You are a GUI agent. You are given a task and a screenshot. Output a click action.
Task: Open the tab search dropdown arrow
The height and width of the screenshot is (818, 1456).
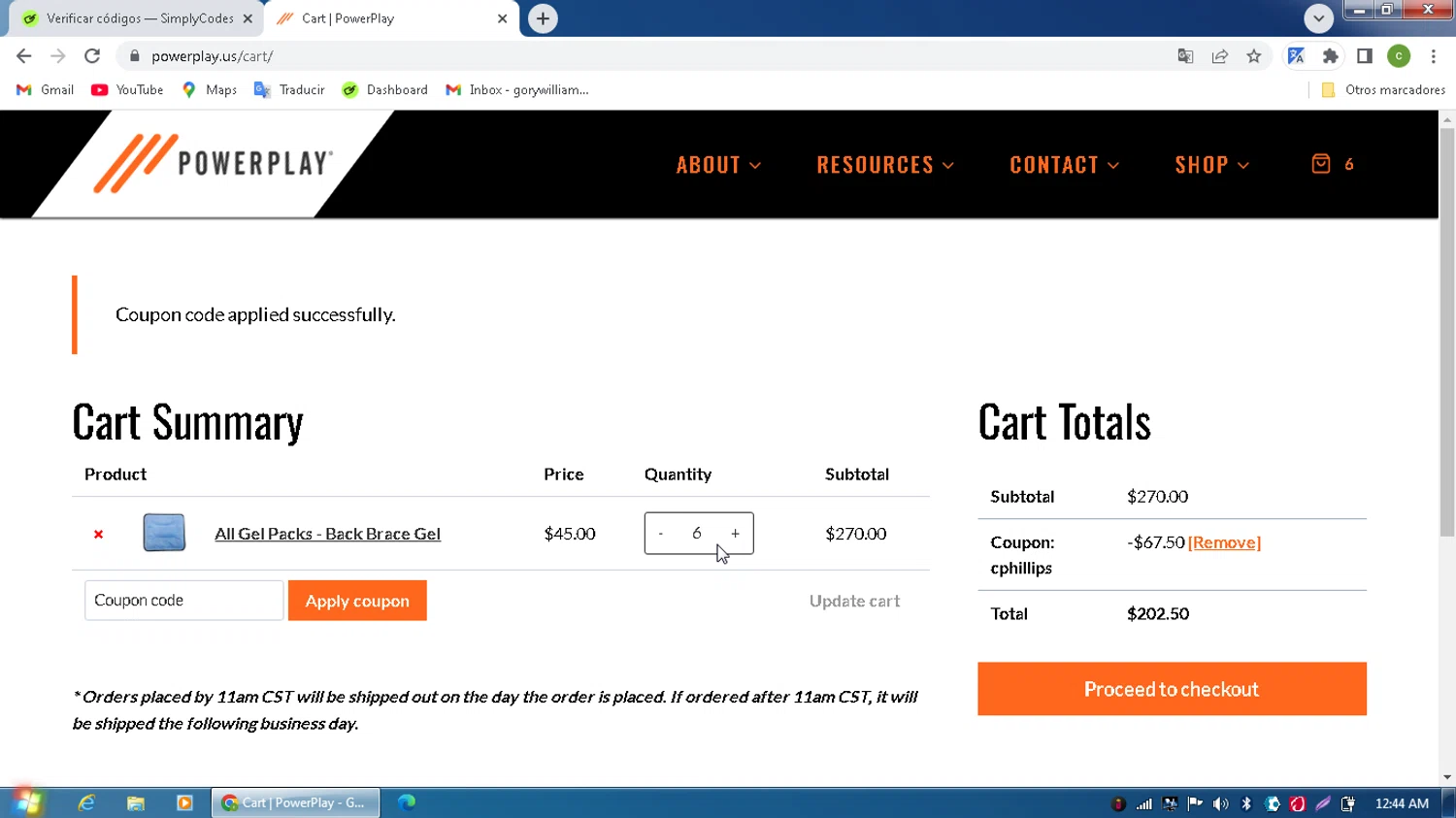(x=1318, y=18)
